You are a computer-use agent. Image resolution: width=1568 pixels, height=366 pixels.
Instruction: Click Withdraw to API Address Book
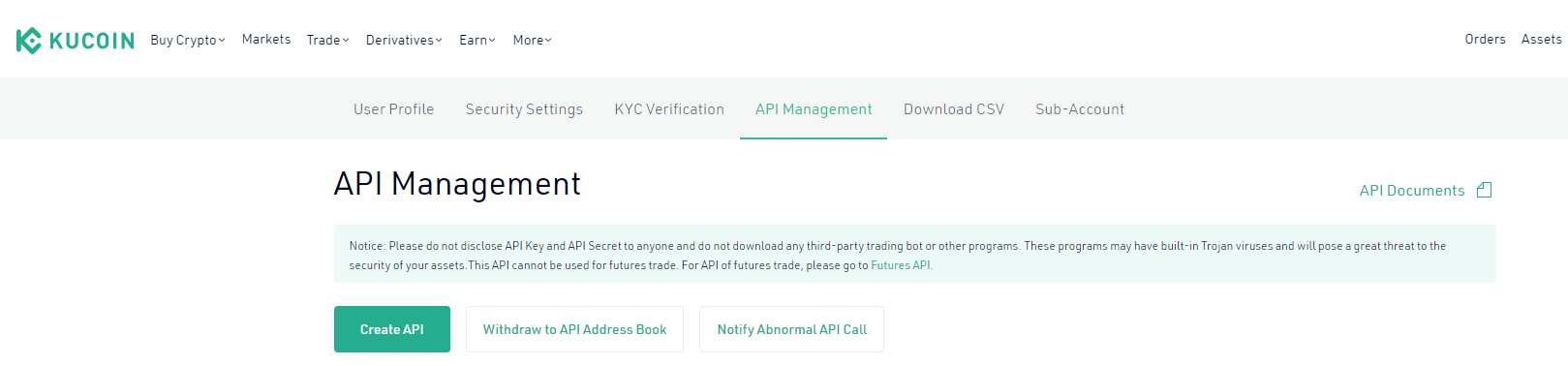574,329
